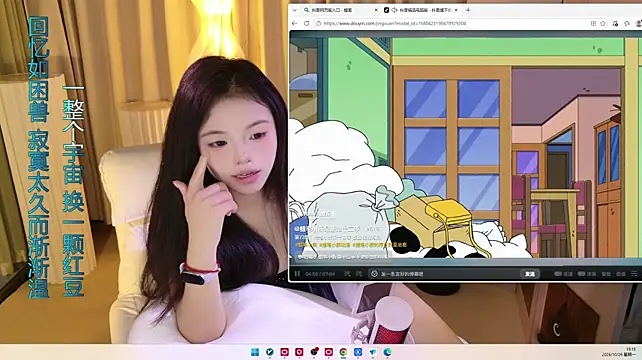
Task: Open the smart quality option
Action: pyautogui.click(x=606, y=274)
